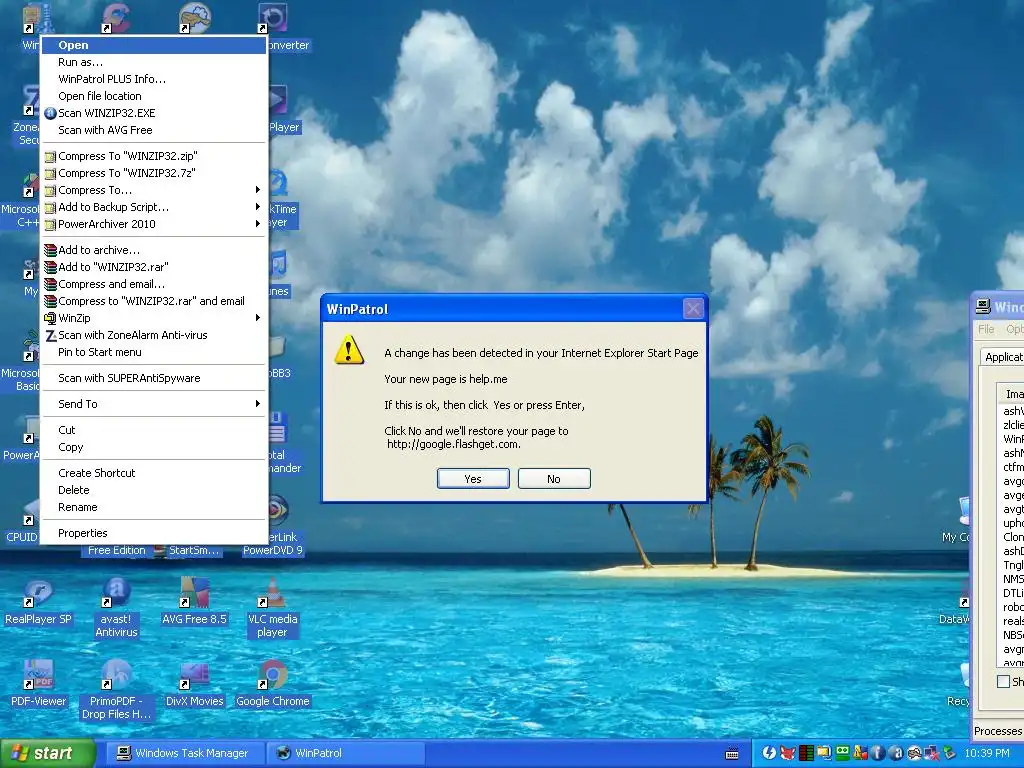The height and width of the screenshot is (768, 1024).
Task: Select 'Compress and email...' entry
Action: click(x=153, y=284)
